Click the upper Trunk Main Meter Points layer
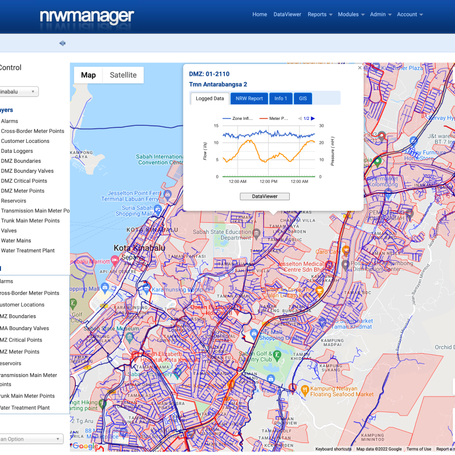The width and height of the screenshot is (455, 455). pyautogui.click(x=30, y=220)
